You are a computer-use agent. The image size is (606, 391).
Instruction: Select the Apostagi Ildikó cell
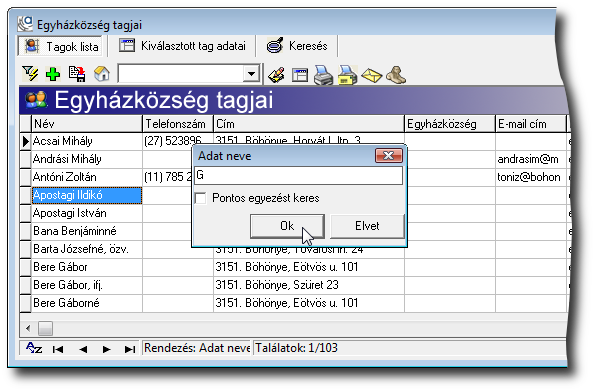(x=87, y=195)
